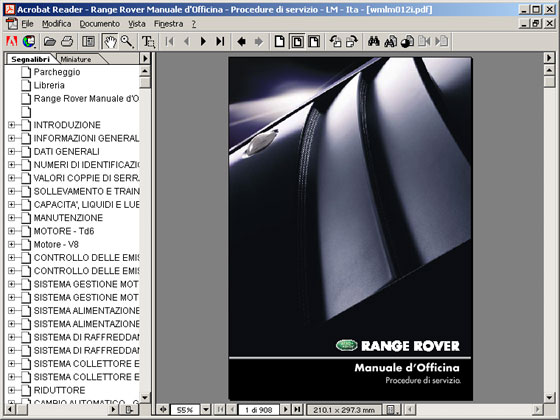Toggle Fit in Window page view
This screenshot has width=560, height=420.
click(297, 41)
